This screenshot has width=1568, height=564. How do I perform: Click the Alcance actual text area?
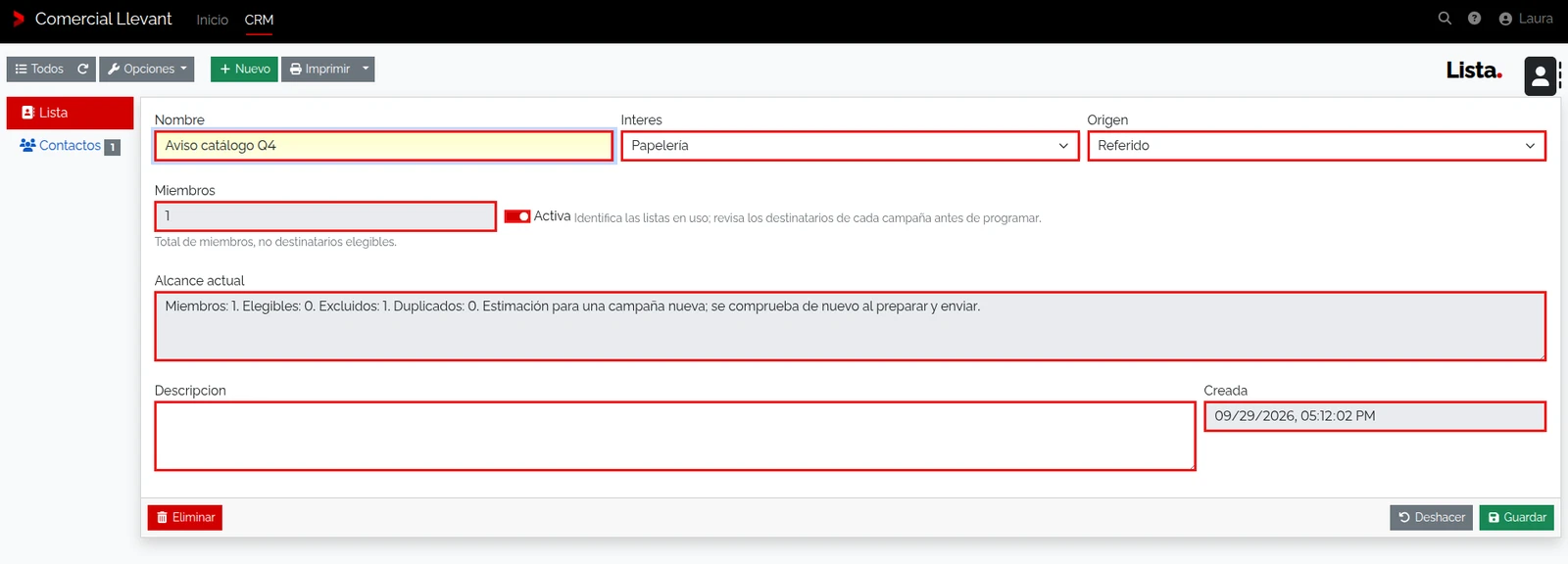[x=850, y=326]
